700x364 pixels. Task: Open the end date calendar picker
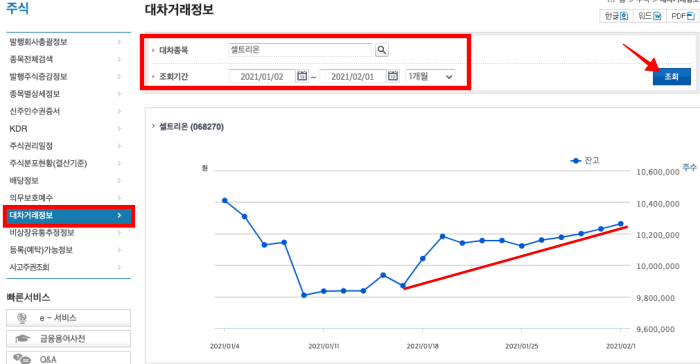(x=393, y=76)
